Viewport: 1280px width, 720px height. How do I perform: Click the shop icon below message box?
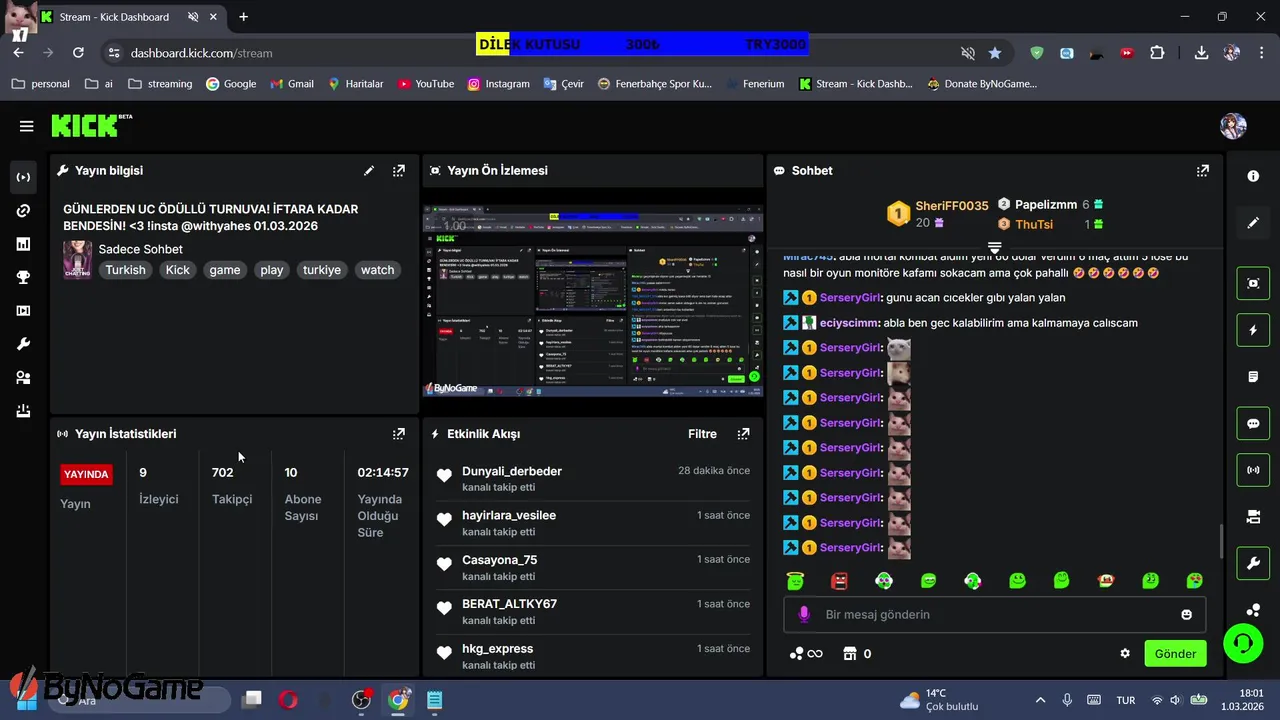(850, 654)
